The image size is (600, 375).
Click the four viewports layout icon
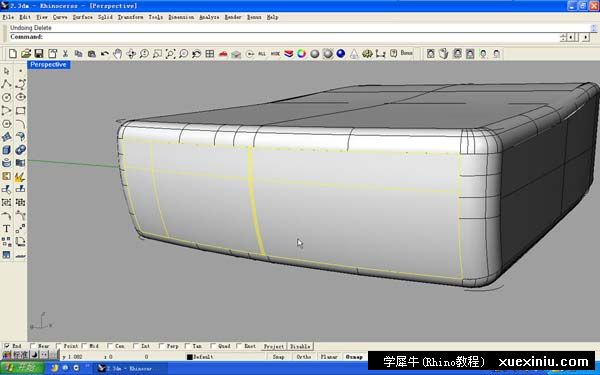tap(210, 54)
